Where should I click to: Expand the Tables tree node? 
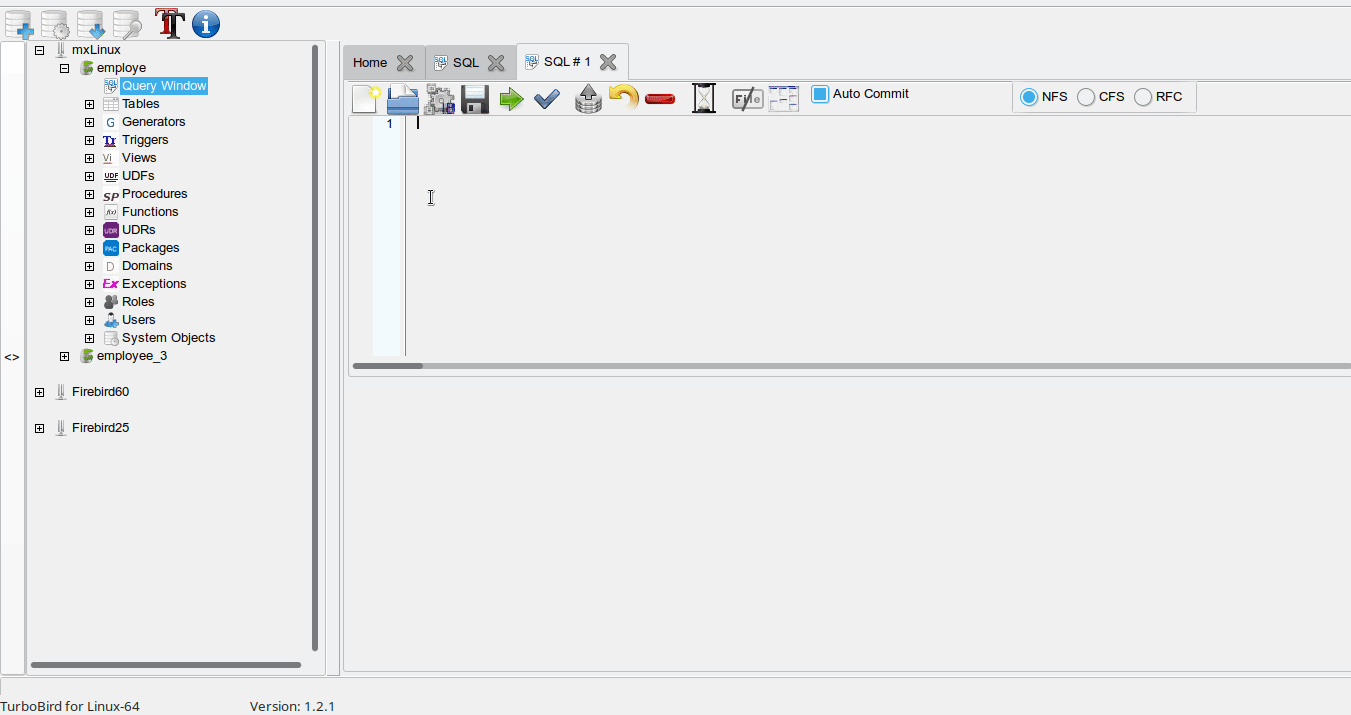(x=89, y=104)
